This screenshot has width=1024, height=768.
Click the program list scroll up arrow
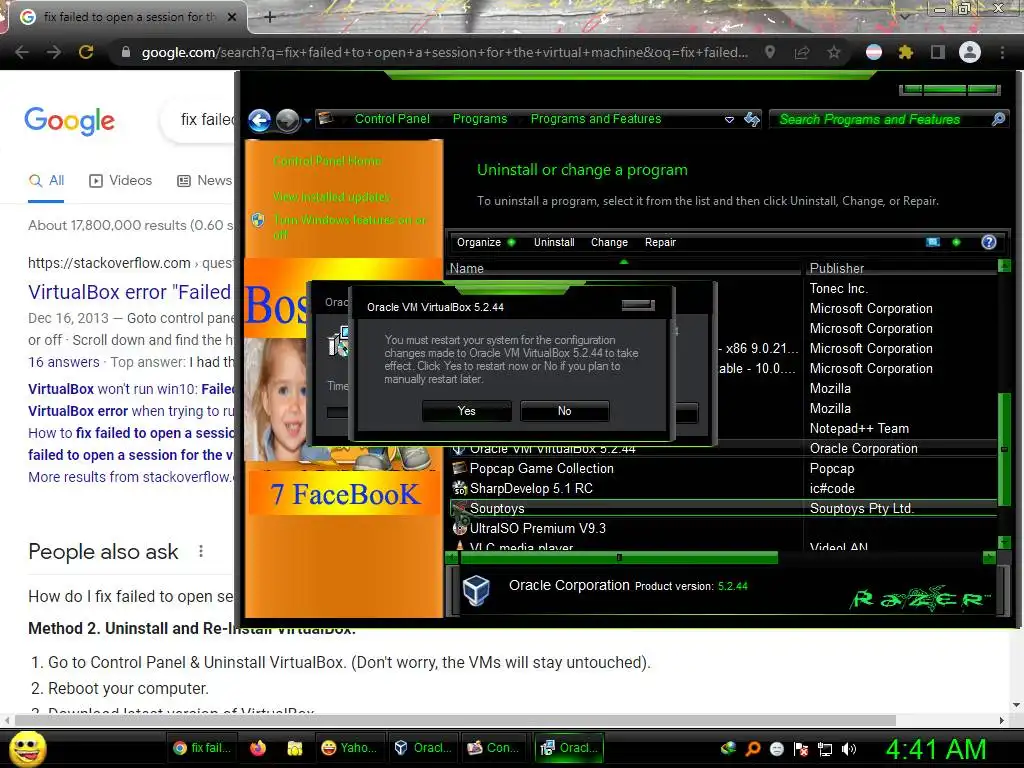pyautogui.click(x=1004, y=266)
